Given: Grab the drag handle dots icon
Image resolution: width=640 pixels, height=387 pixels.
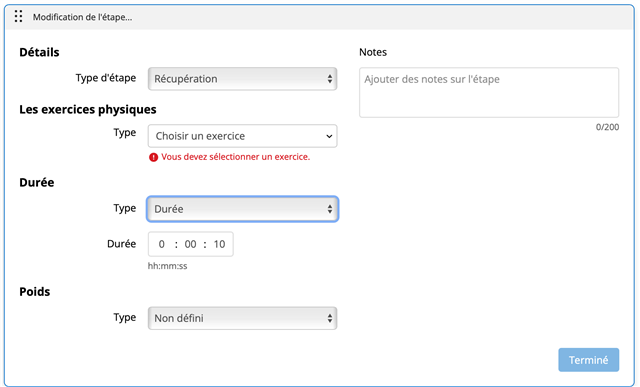Looking at the screenshot, I should coord(18,16).
